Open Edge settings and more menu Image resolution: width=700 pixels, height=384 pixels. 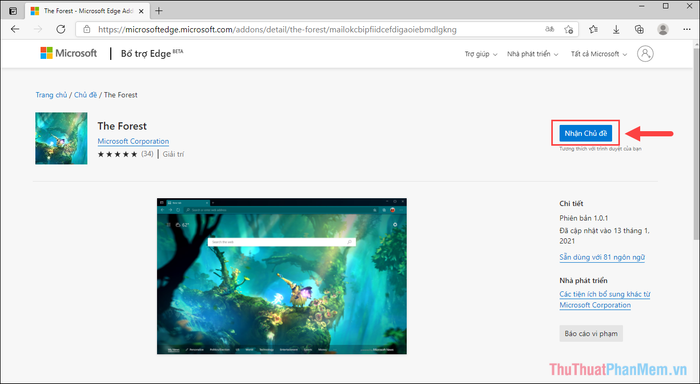point(687,29)
